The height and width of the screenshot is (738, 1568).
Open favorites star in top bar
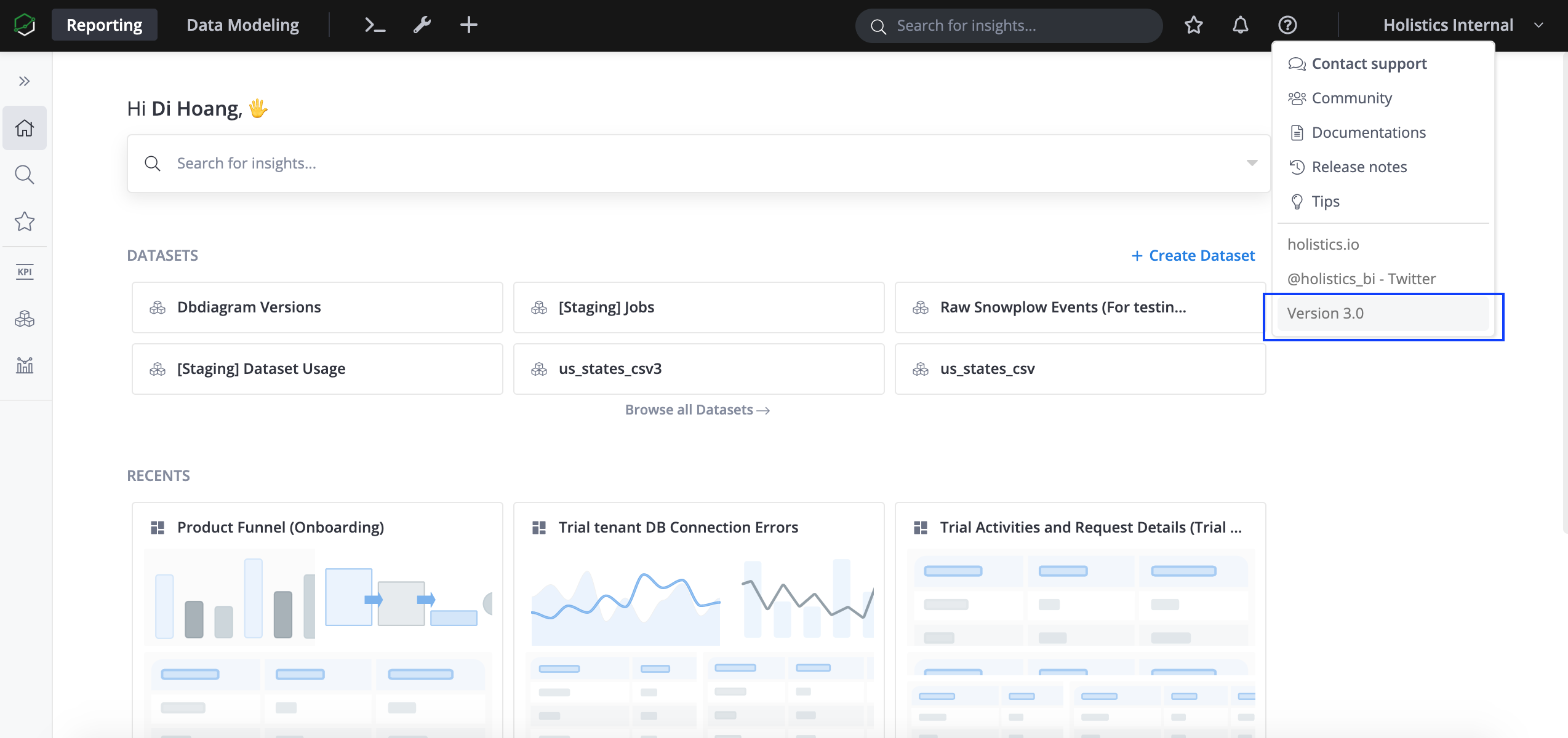coord(1194,25)
